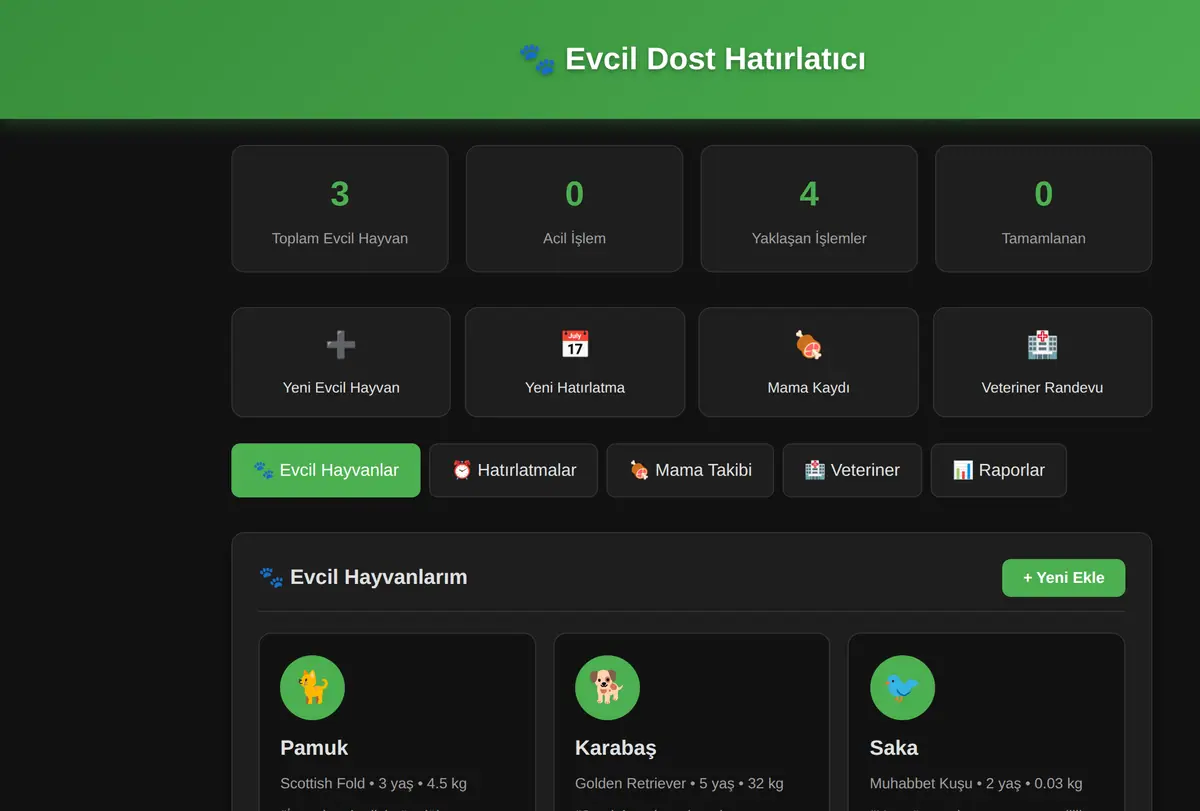Click the pet name Saka
This screenshot has height=811, width=1200.
[x=894, y=748]
